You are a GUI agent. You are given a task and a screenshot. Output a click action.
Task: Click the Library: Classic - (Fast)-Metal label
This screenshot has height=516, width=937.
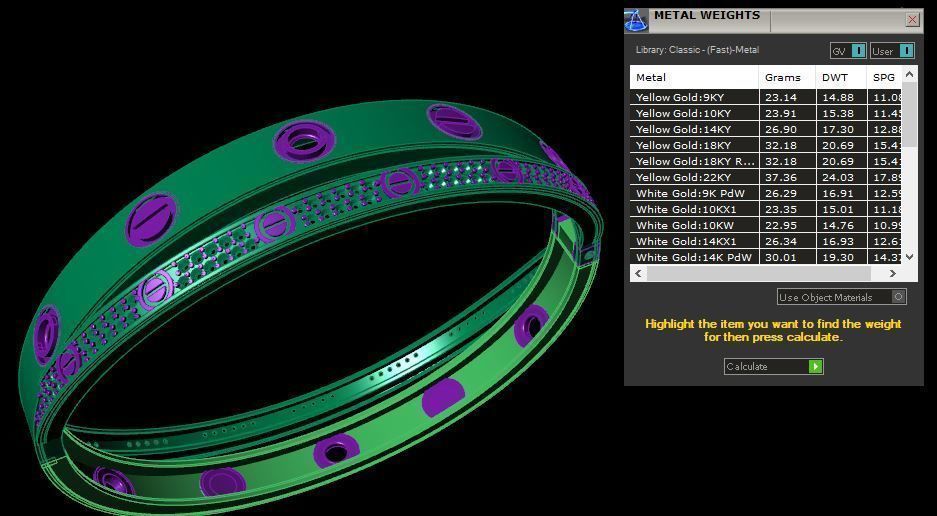click(697, 50)
